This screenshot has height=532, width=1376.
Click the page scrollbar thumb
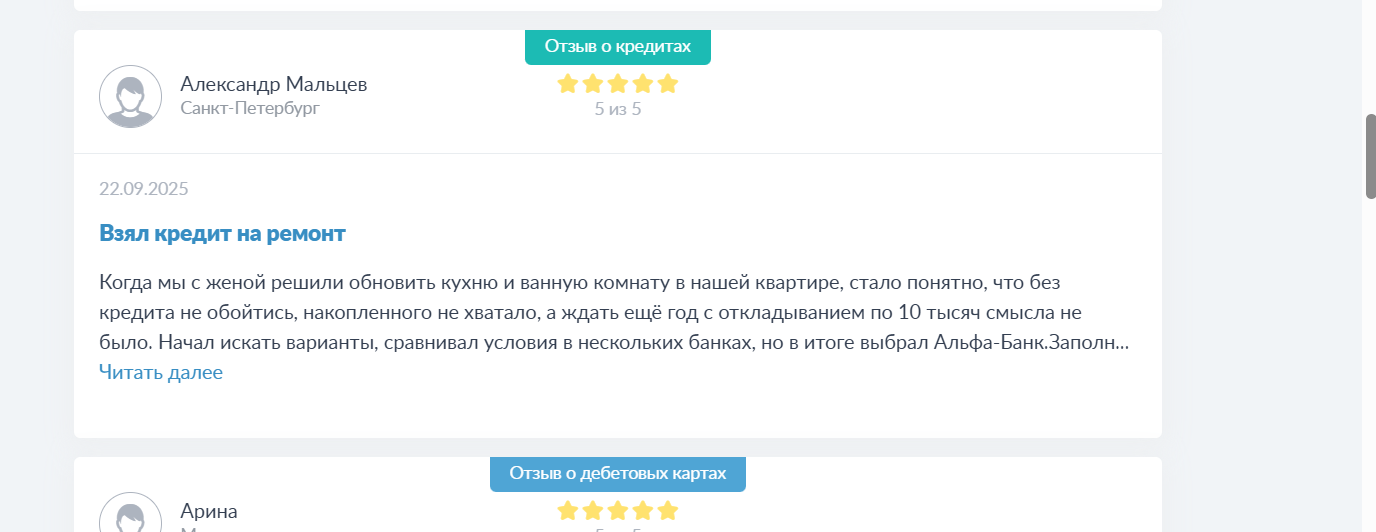click(x=1371, y=156)
